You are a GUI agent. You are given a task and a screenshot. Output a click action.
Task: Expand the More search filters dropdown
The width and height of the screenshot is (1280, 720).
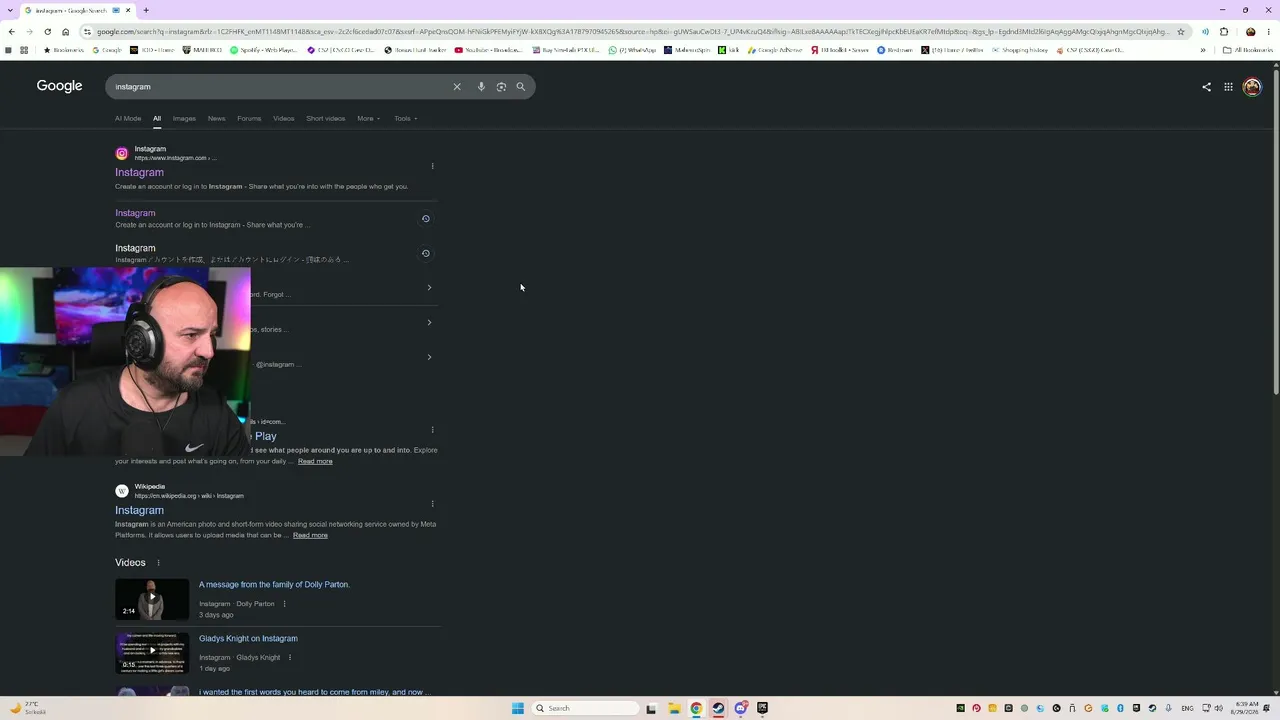[369, 118]
